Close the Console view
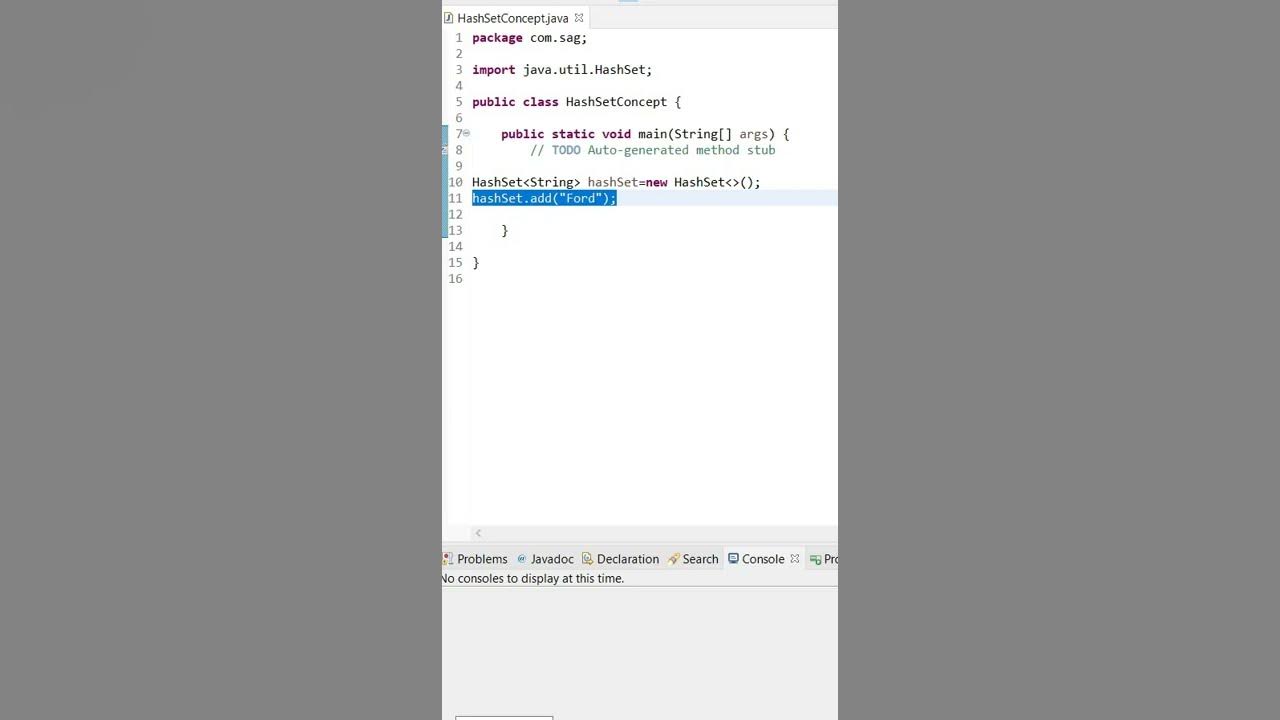Image resolution: width=1280 pixels, height=720 pixels. (x=795, y=559)
